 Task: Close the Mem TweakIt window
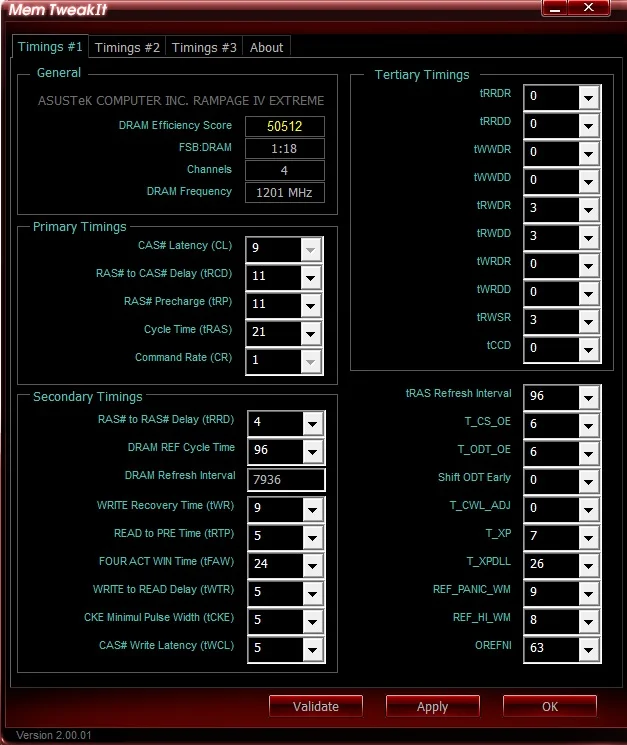[589, 8]
